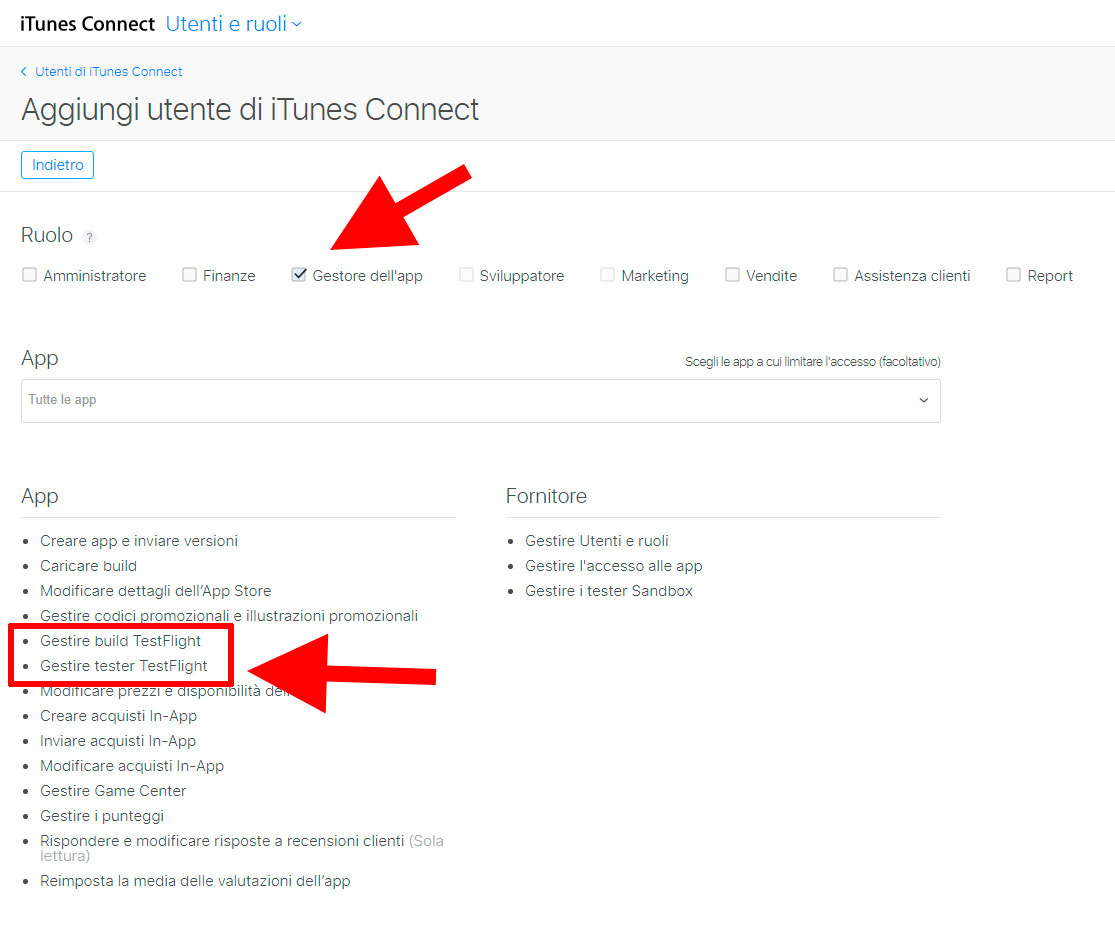Click into the Tutte le app field

click(x=481, y=401)
